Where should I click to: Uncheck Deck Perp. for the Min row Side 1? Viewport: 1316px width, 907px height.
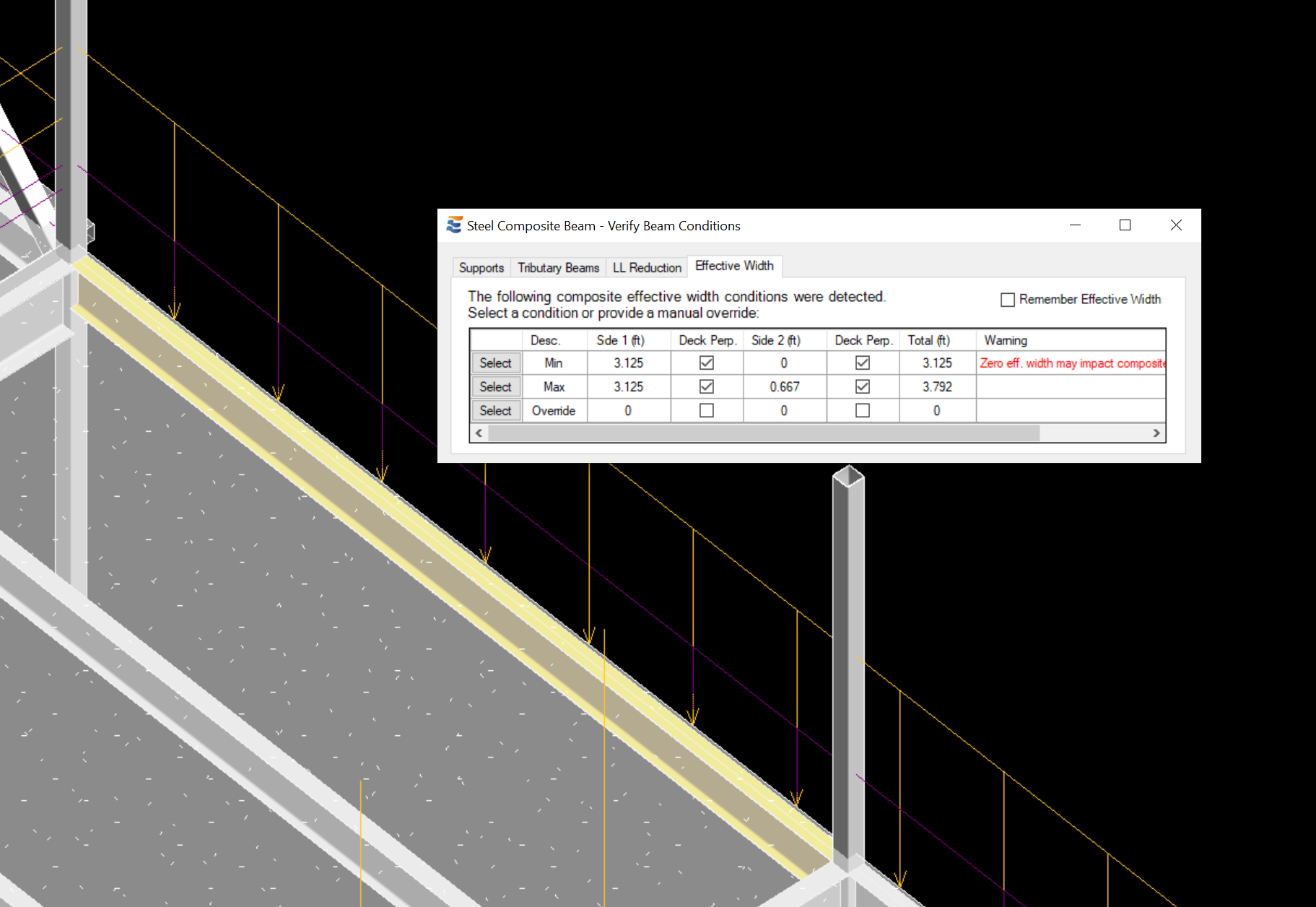[x=706, y=363]
